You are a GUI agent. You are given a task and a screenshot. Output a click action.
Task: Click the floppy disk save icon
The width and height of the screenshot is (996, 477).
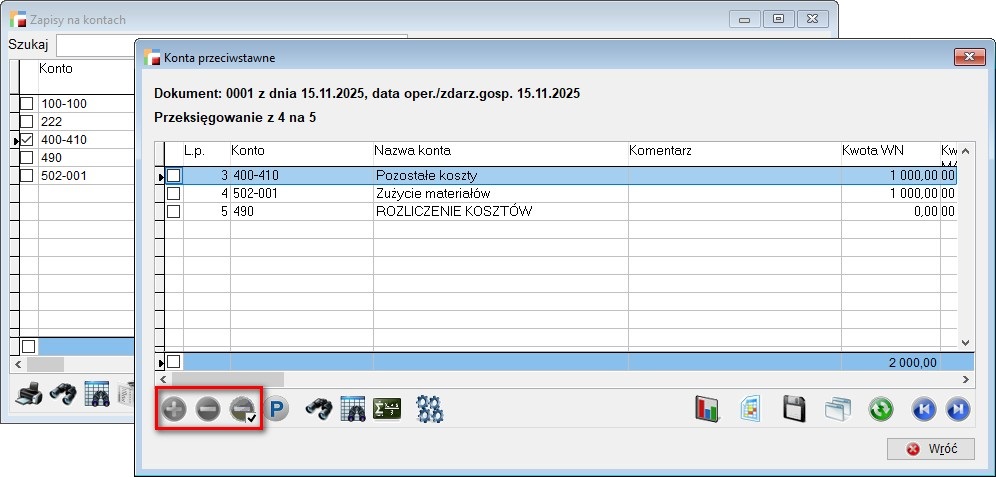point(794,409)
